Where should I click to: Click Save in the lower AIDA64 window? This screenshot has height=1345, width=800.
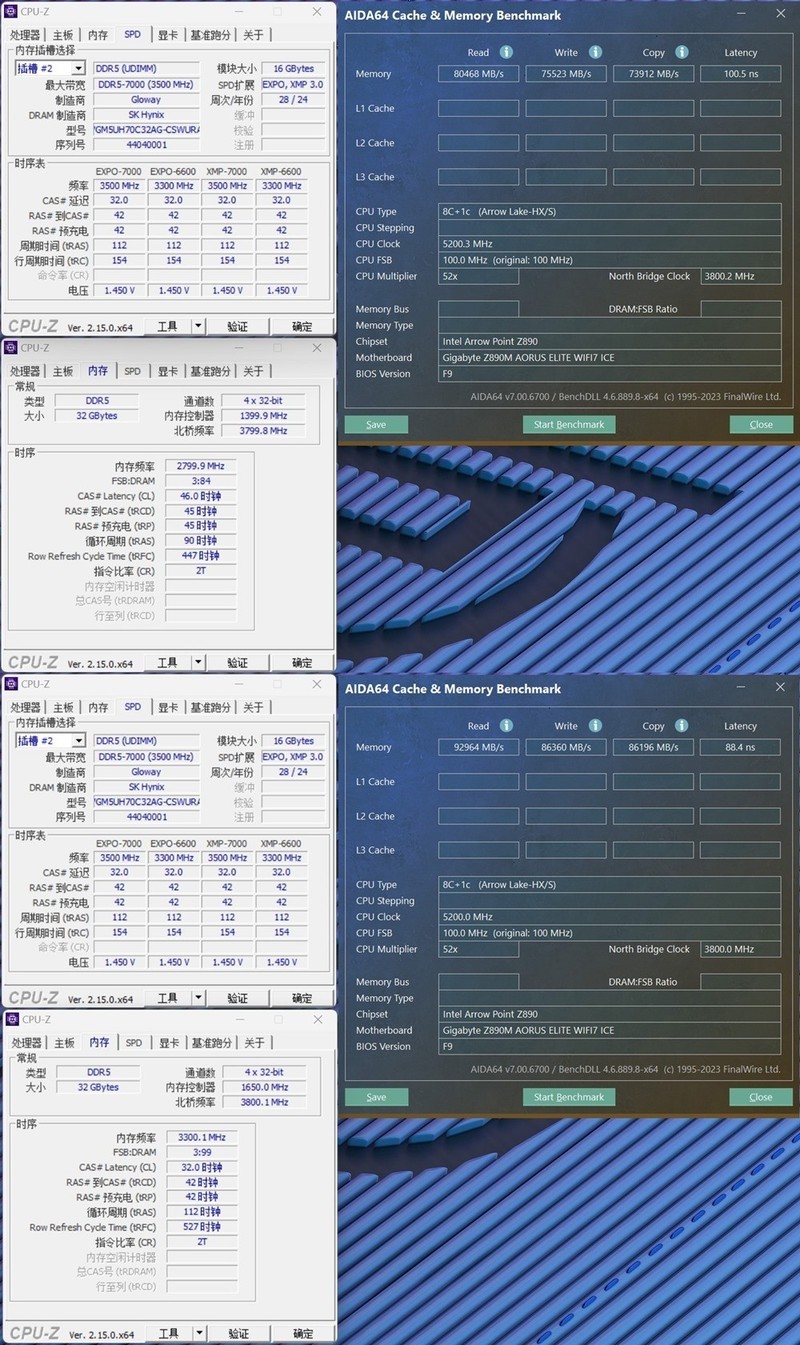tap(376, 1097)
